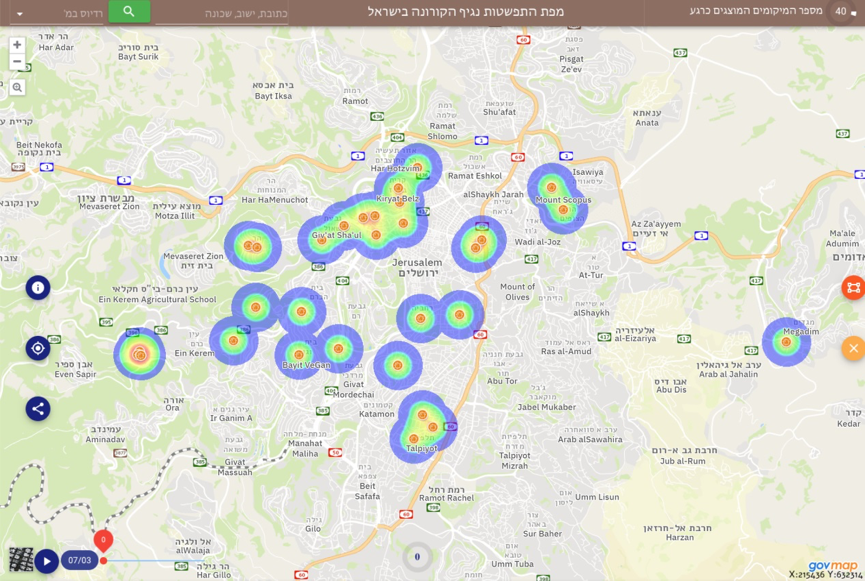Image resolution: width=865 pixels, height=581 pixels.
Task: Center map on my location
Action: [x=38, y=348]
